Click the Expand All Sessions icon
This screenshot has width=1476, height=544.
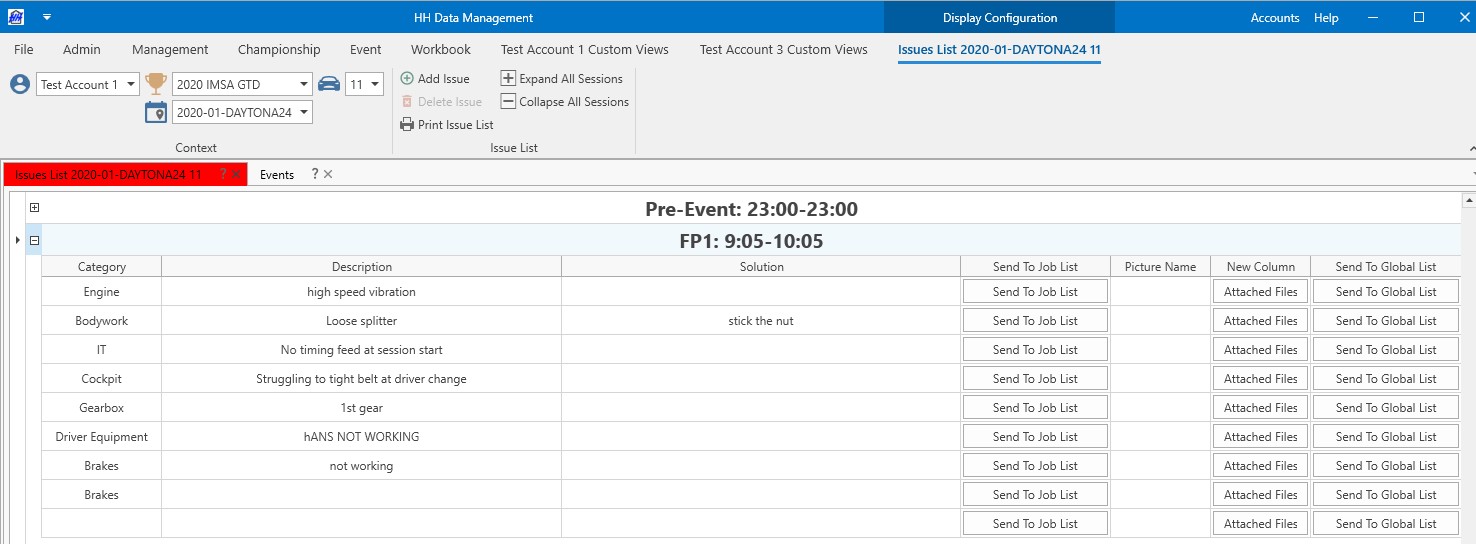(x=508, y=79)
